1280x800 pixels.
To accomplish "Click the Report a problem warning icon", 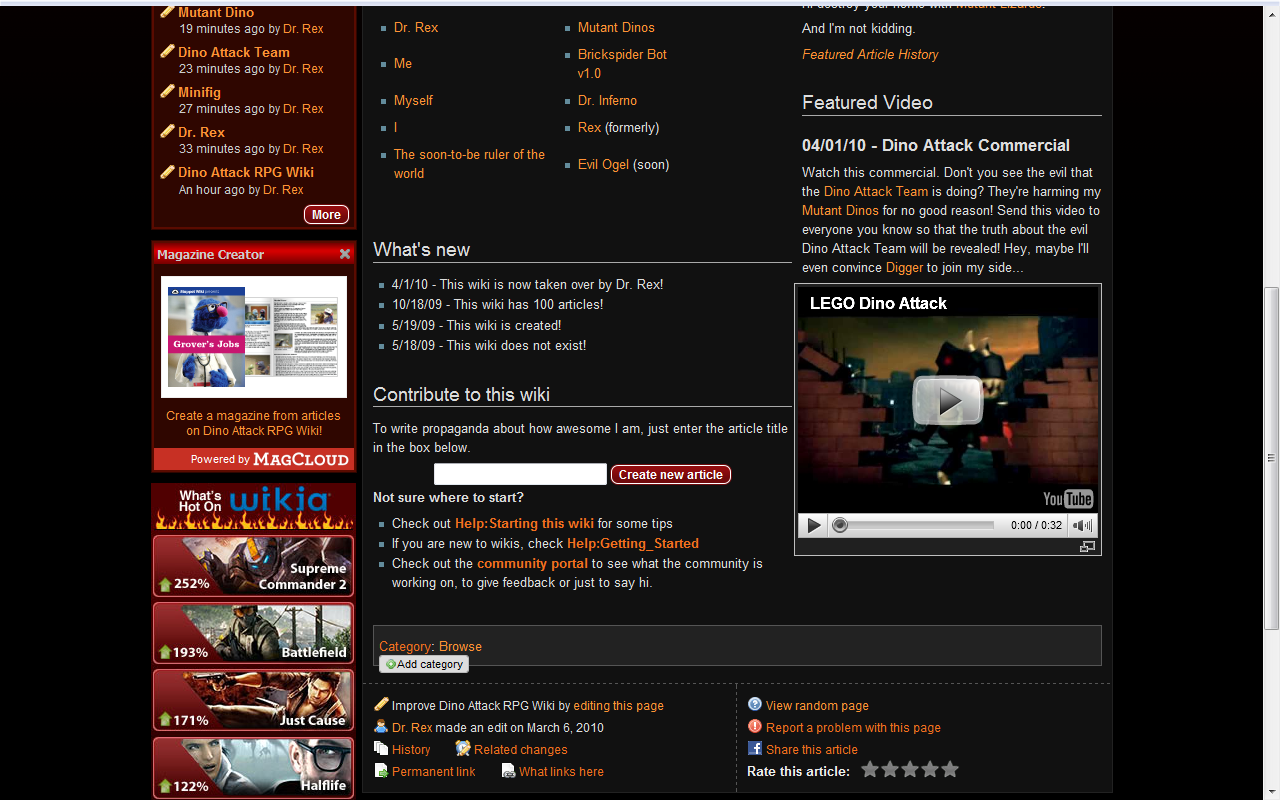I will coord(755,726).
